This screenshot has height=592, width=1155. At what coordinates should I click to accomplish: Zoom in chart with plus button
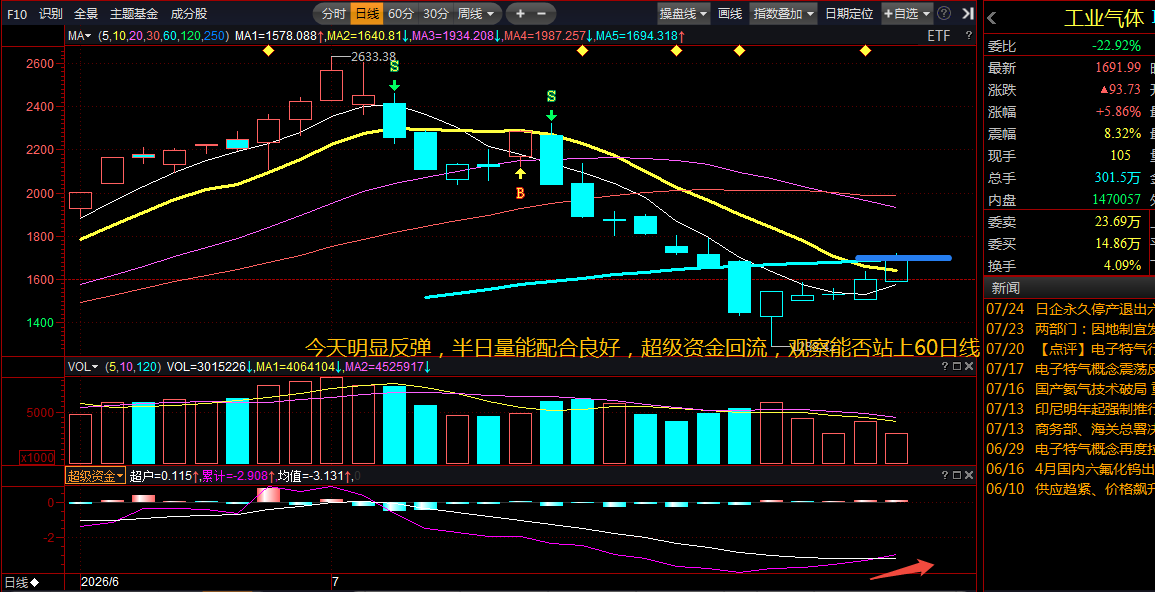click(x=520, y=13)
